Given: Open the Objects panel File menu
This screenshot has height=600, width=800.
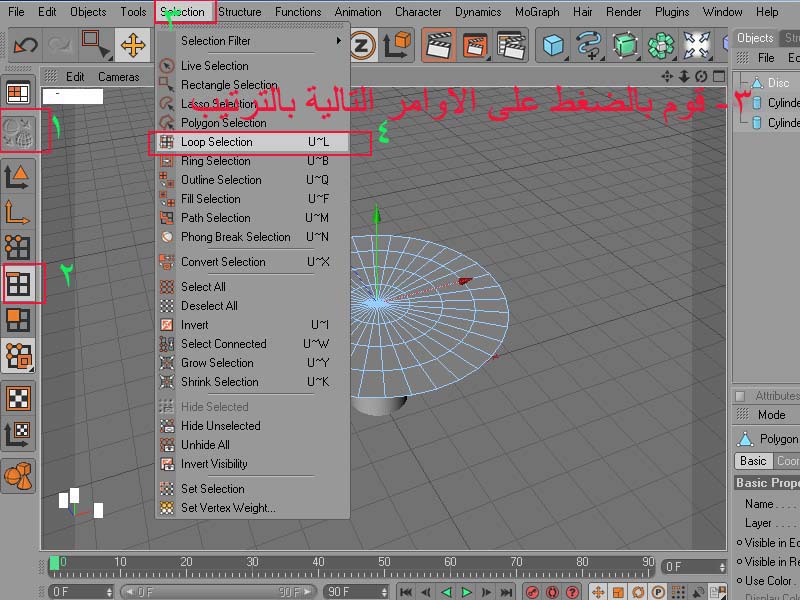Looking at the screenshot, I should [765, 58].
